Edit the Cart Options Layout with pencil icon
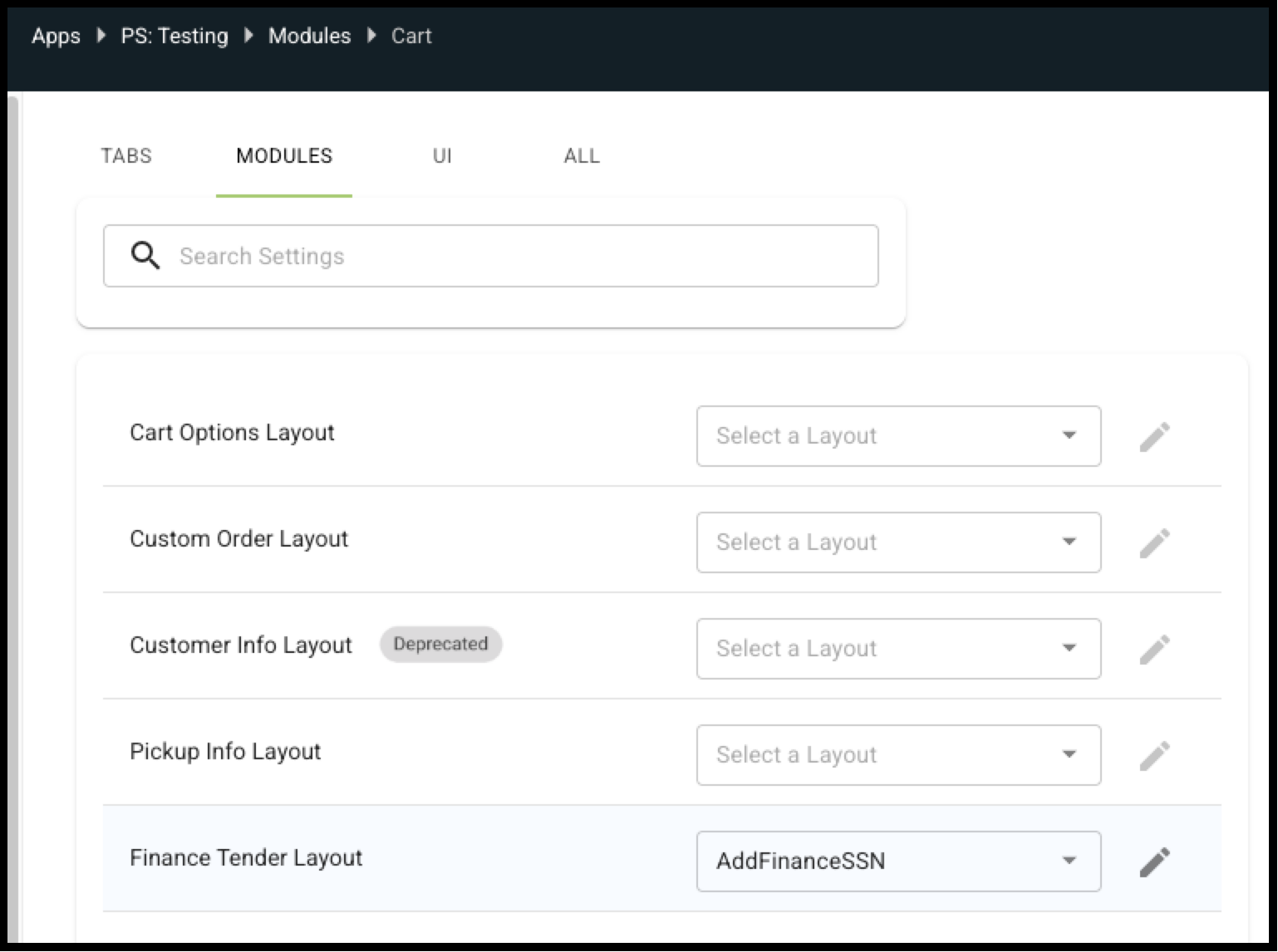Screen dimensions: 1278x952 click(1154, 436)
